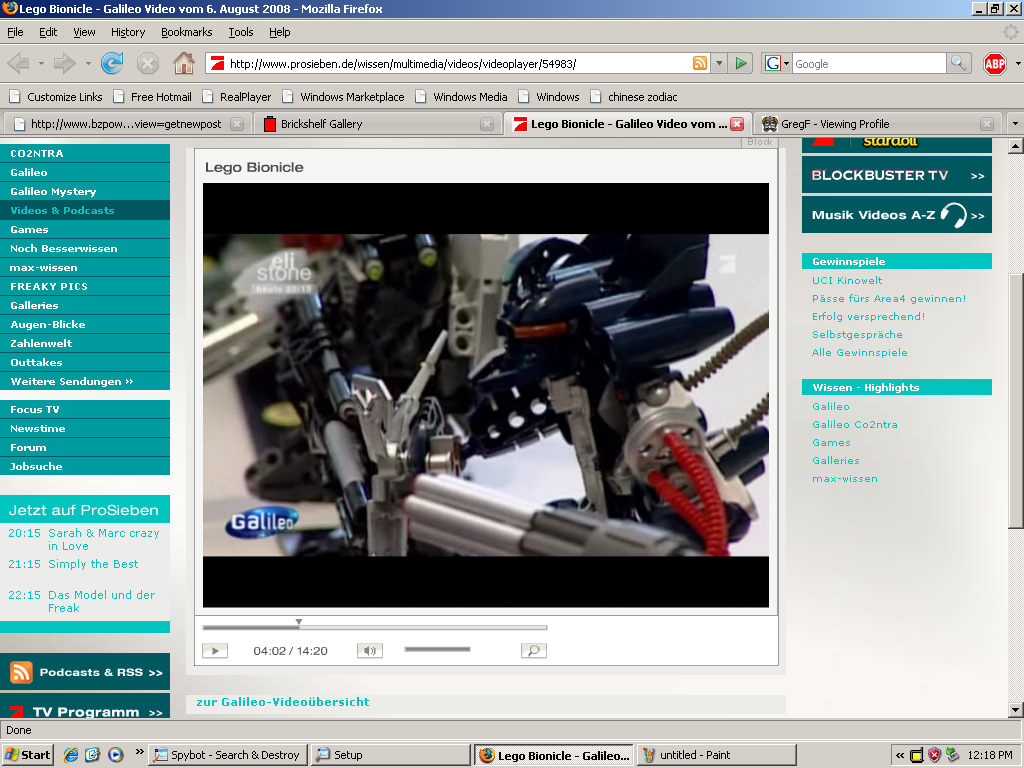Open the Setup window from taskbar

tap(391, 755)
